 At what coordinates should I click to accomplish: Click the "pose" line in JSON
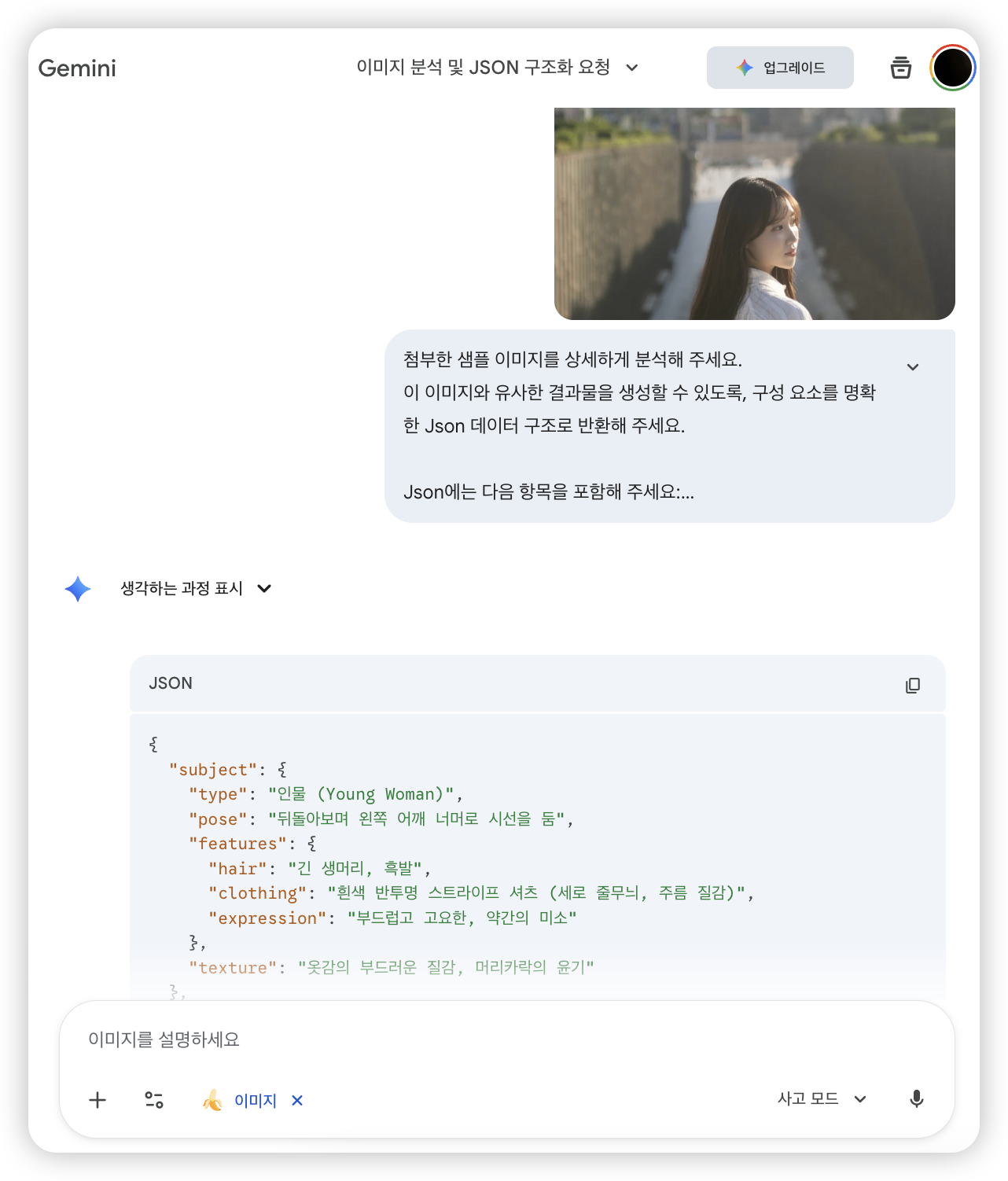(381, 819)
